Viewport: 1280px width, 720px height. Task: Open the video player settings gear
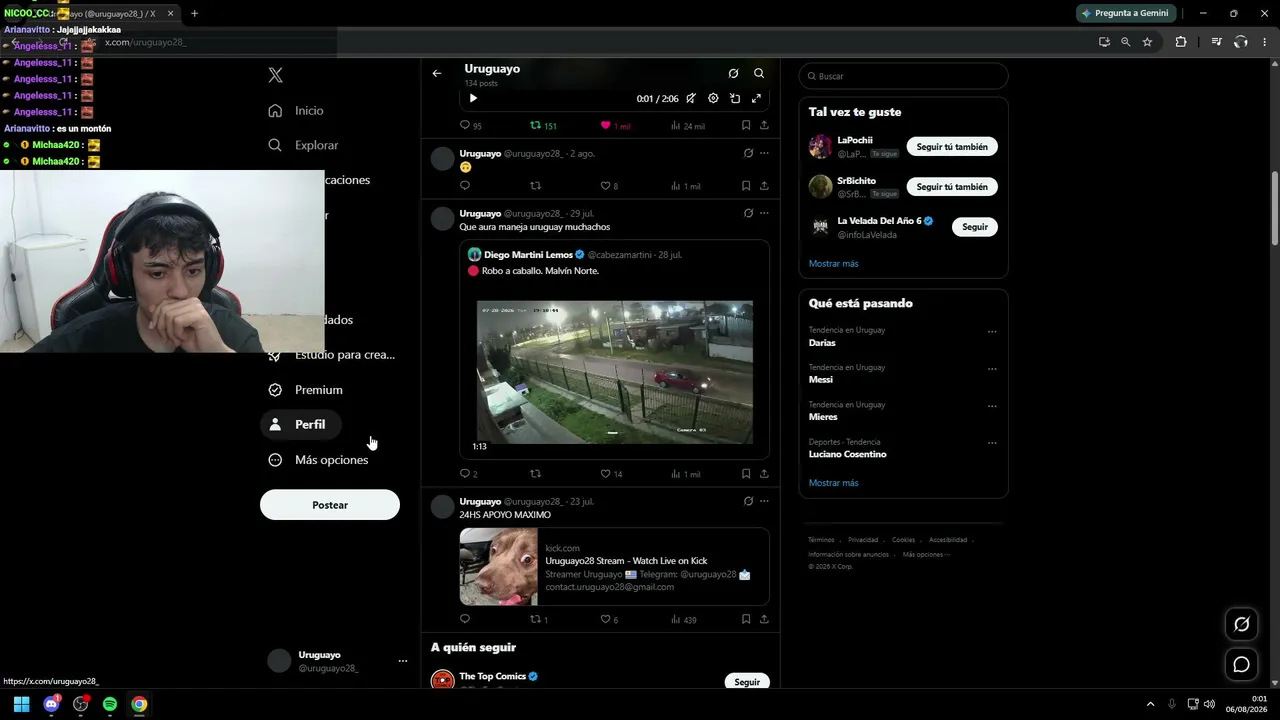click(x=713, y=98)
